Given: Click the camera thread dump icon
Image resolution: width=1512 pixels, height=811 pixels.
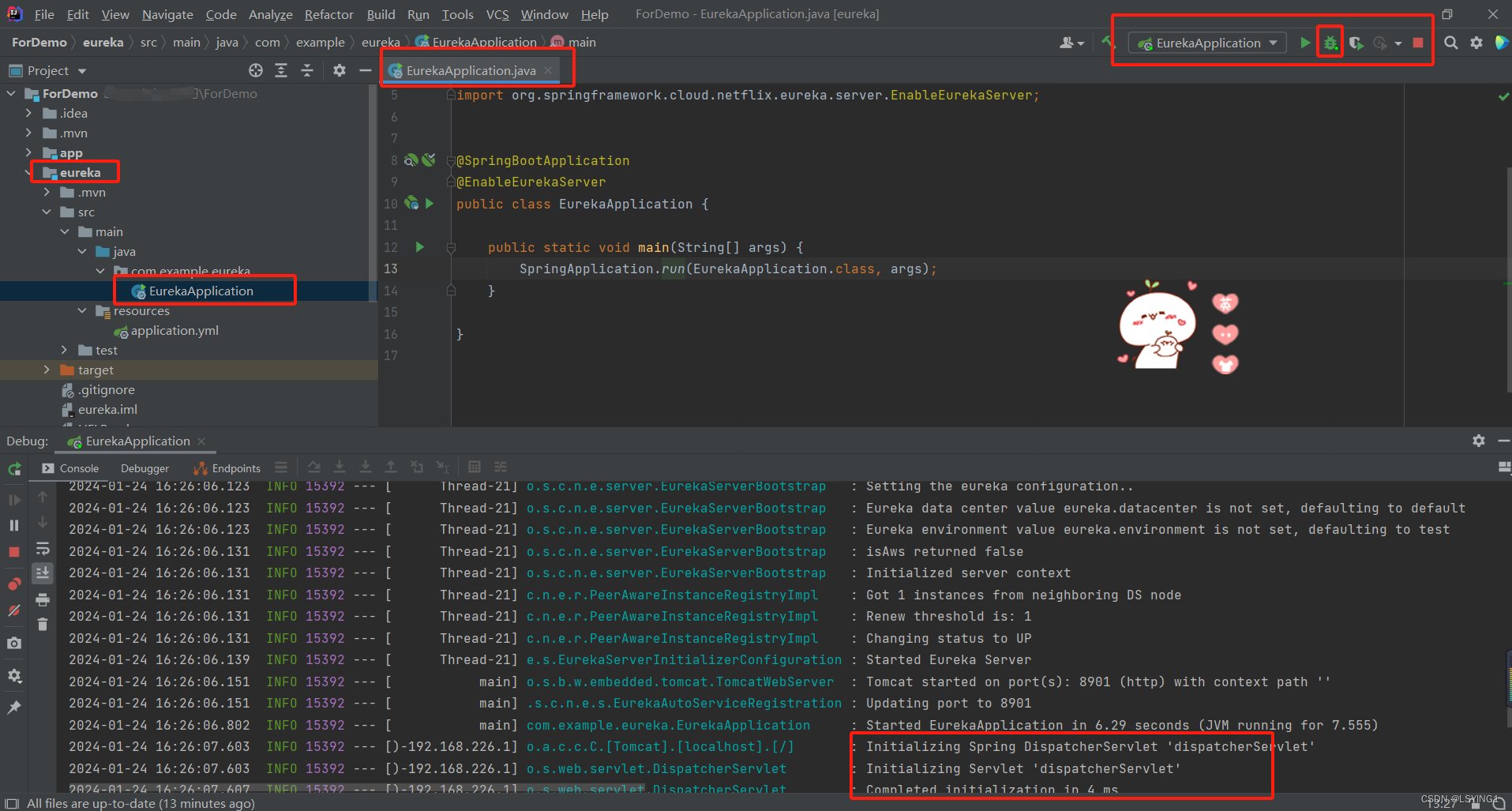Looking at the screenshot, I should click(x=14, y=644).
